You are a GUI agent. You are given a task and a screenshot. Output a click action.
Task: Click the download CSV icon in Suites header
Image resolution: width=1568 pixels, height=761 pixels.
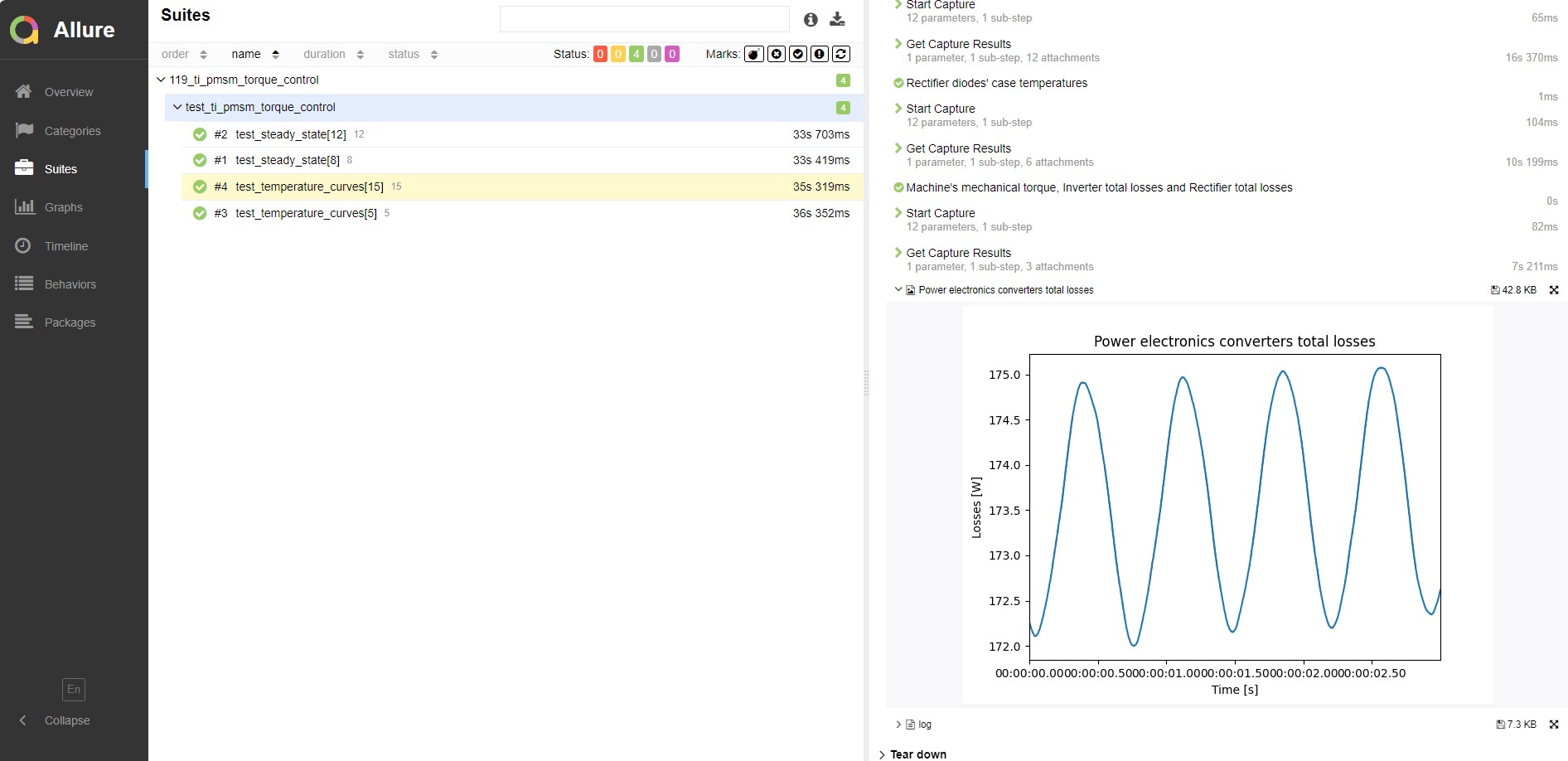click(x=837, y=19)
